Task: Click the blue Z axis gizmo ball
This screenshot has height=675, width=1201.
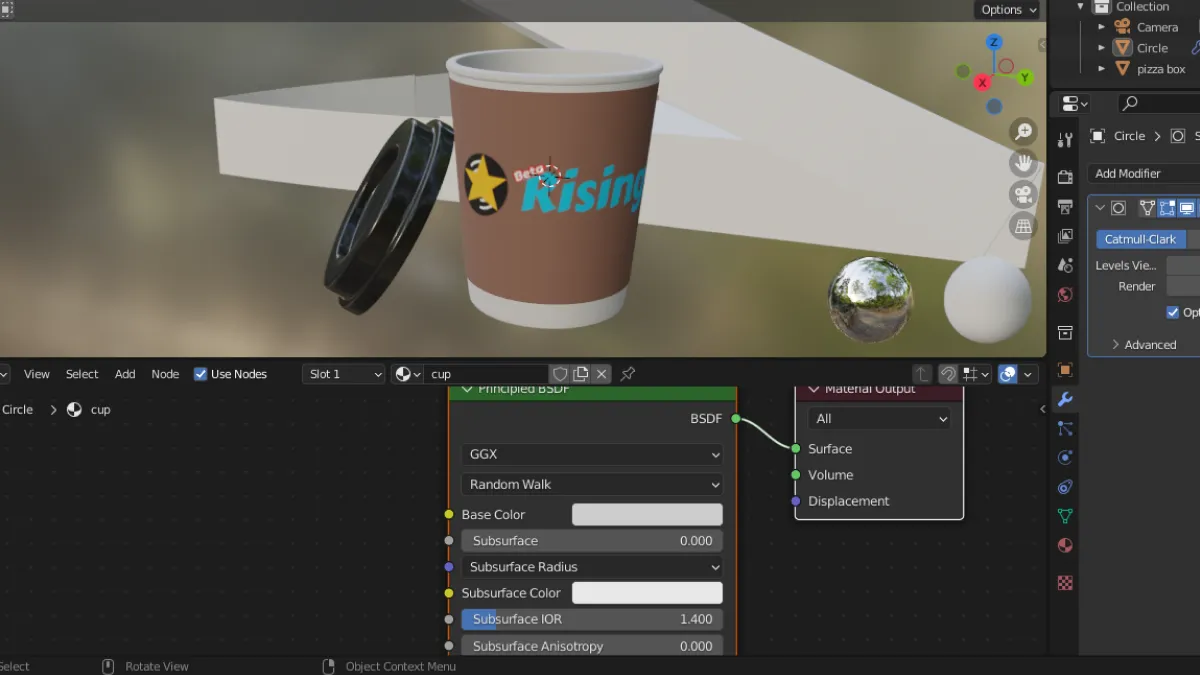Action: (994, 42)
